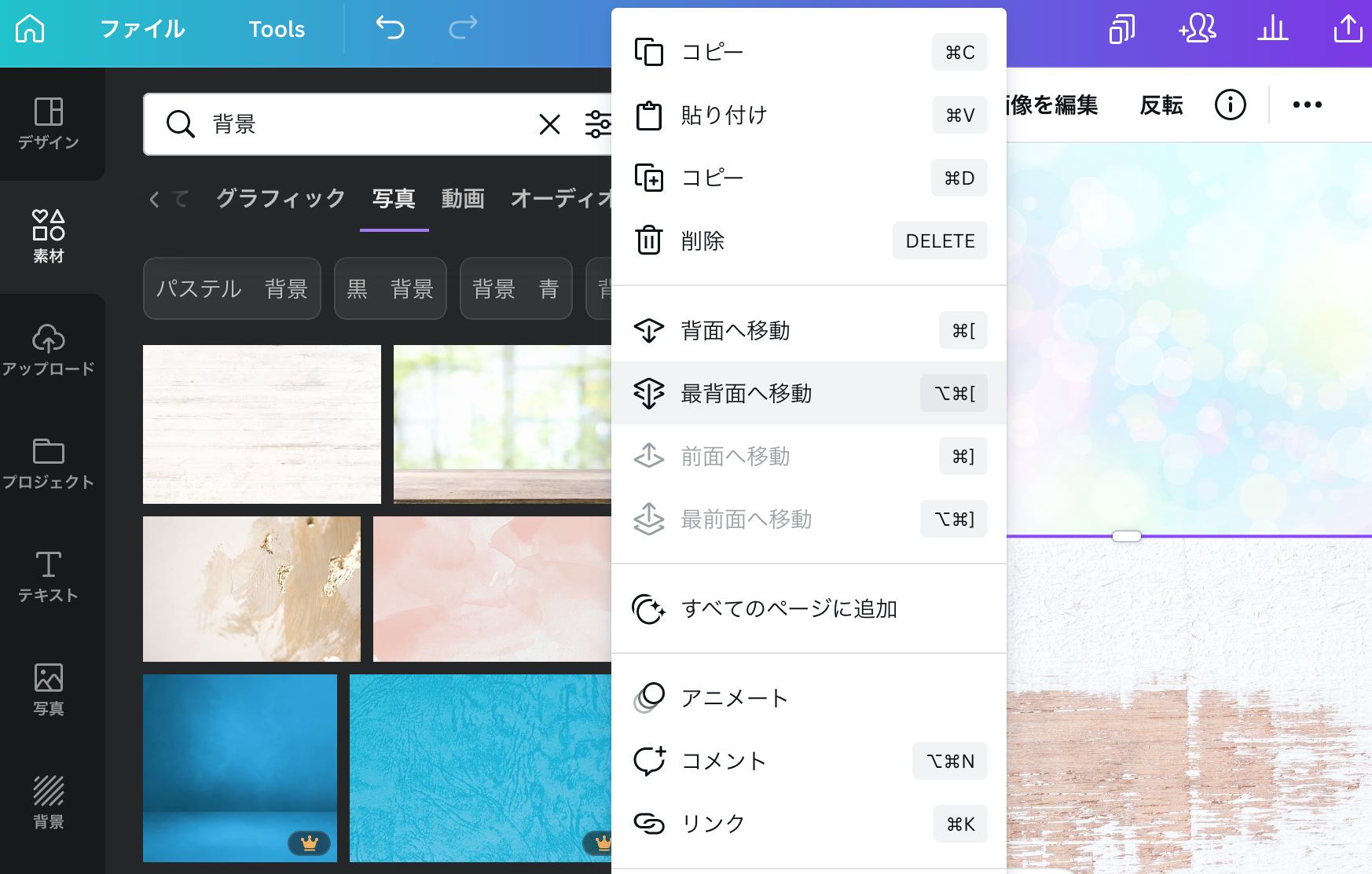The image size is (1372, 874).
Task: Select 背面へ移動 in context menu
Action: tap(809, 330)
